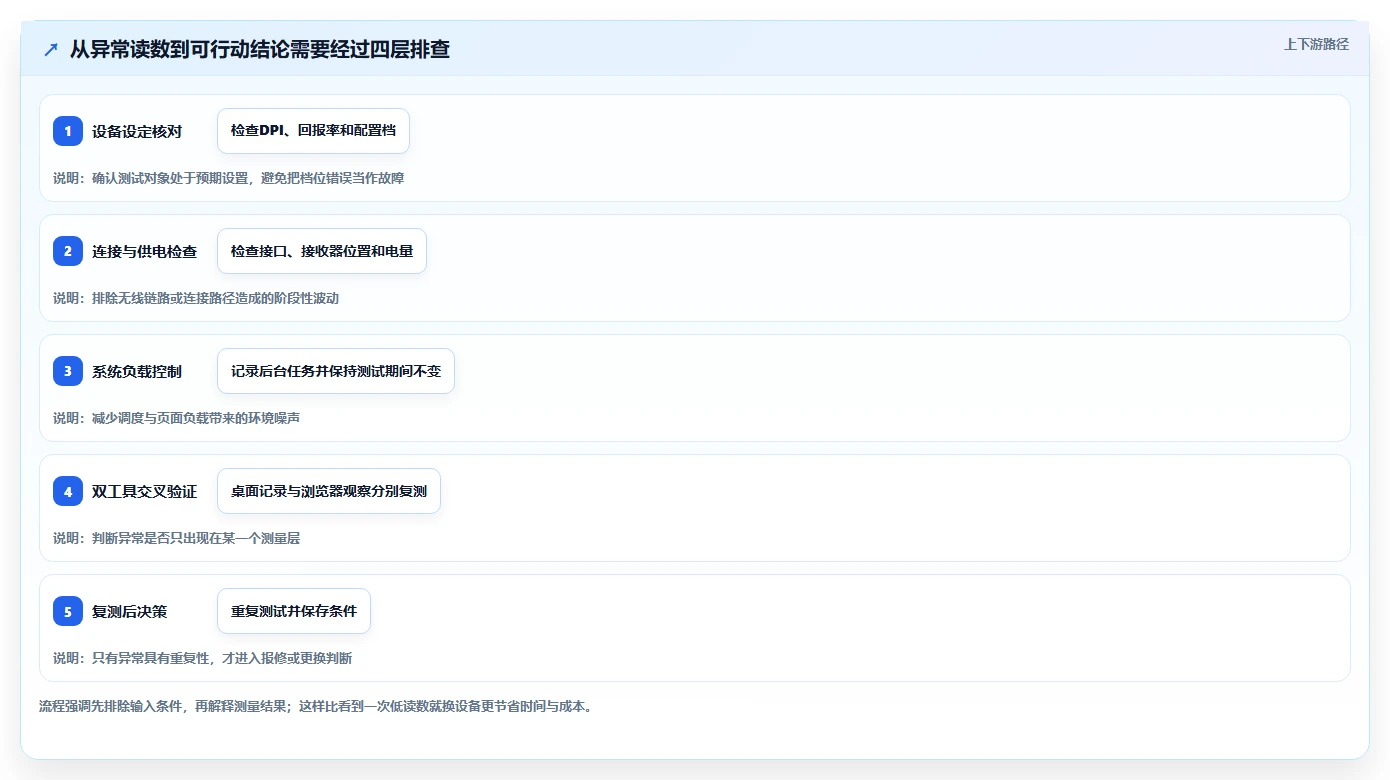Viewport: 1390px width, 780px height.
Task: Click the 上下游路径 label
Action: coord(1316,44)
